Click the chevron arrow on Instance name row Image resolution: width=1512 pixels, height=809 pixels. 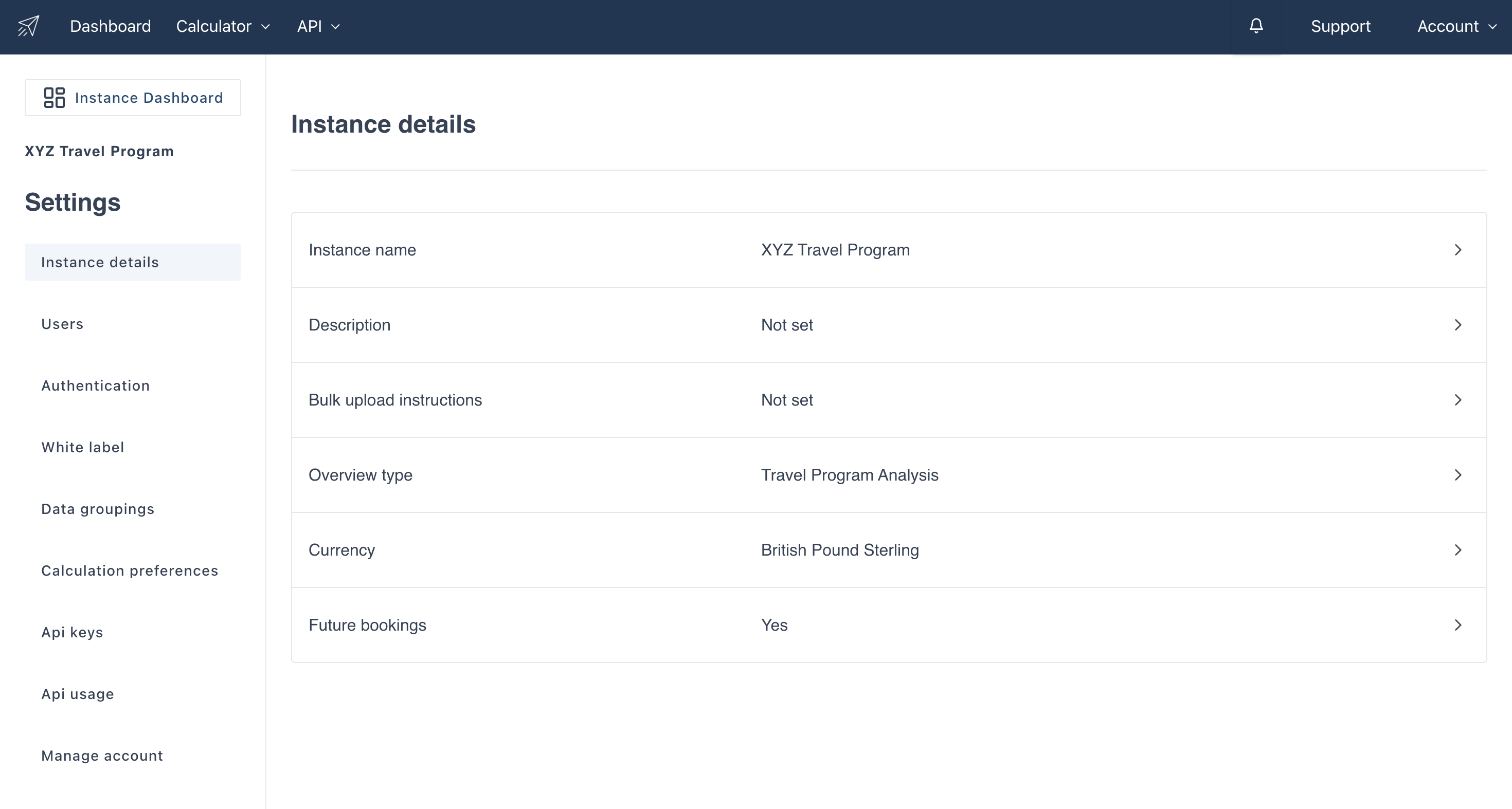[x=1458, y=250]
